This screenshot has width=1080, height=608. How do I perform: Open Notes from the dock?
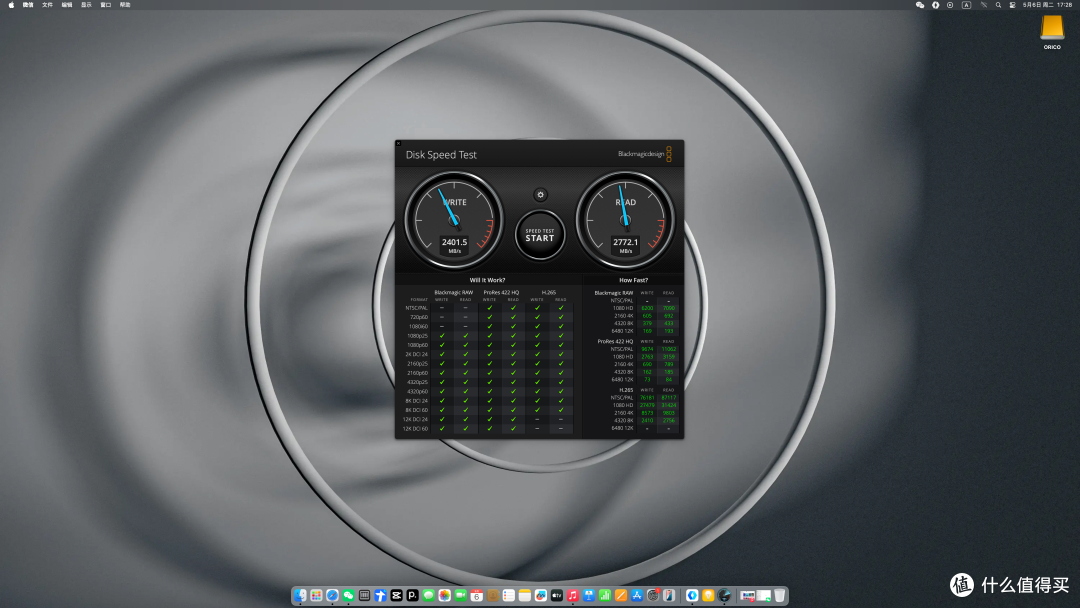tap(524, 595)
